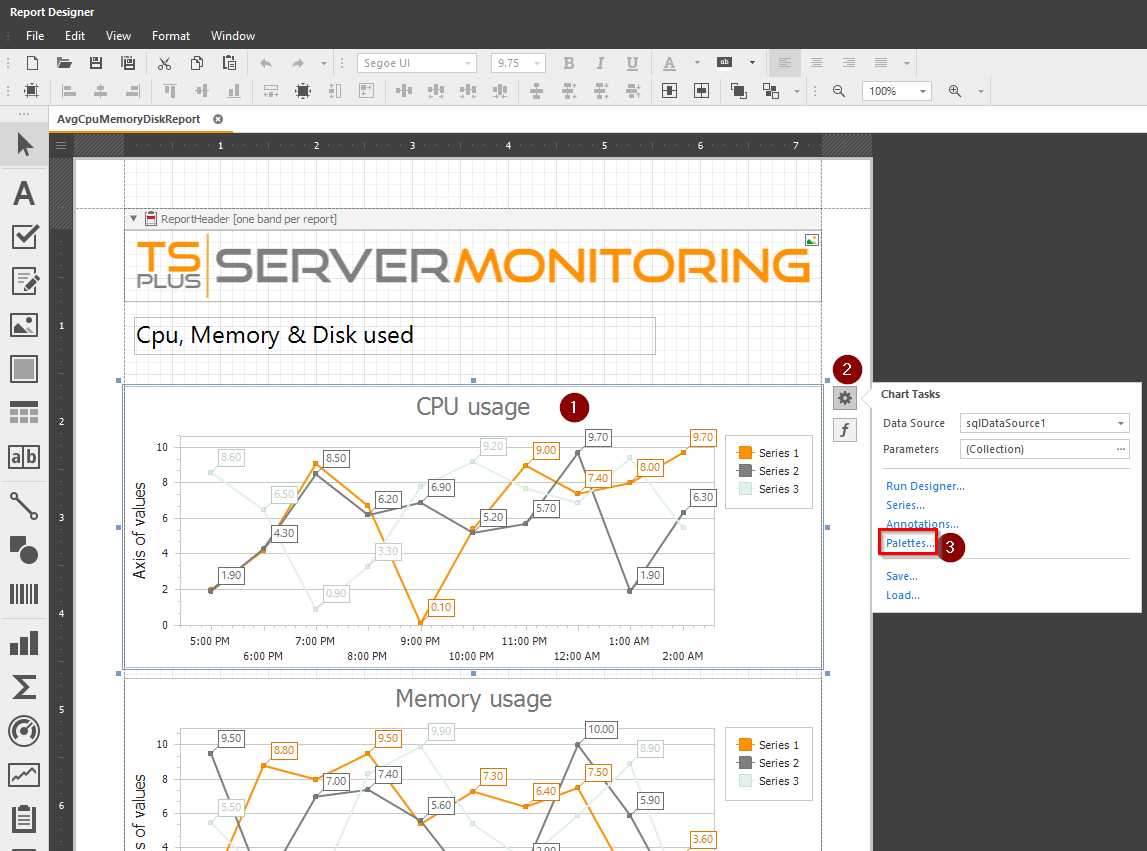Toggle bold formatting
The width and height of the screenshot is (1147, 851).
(x=568, y=63)
